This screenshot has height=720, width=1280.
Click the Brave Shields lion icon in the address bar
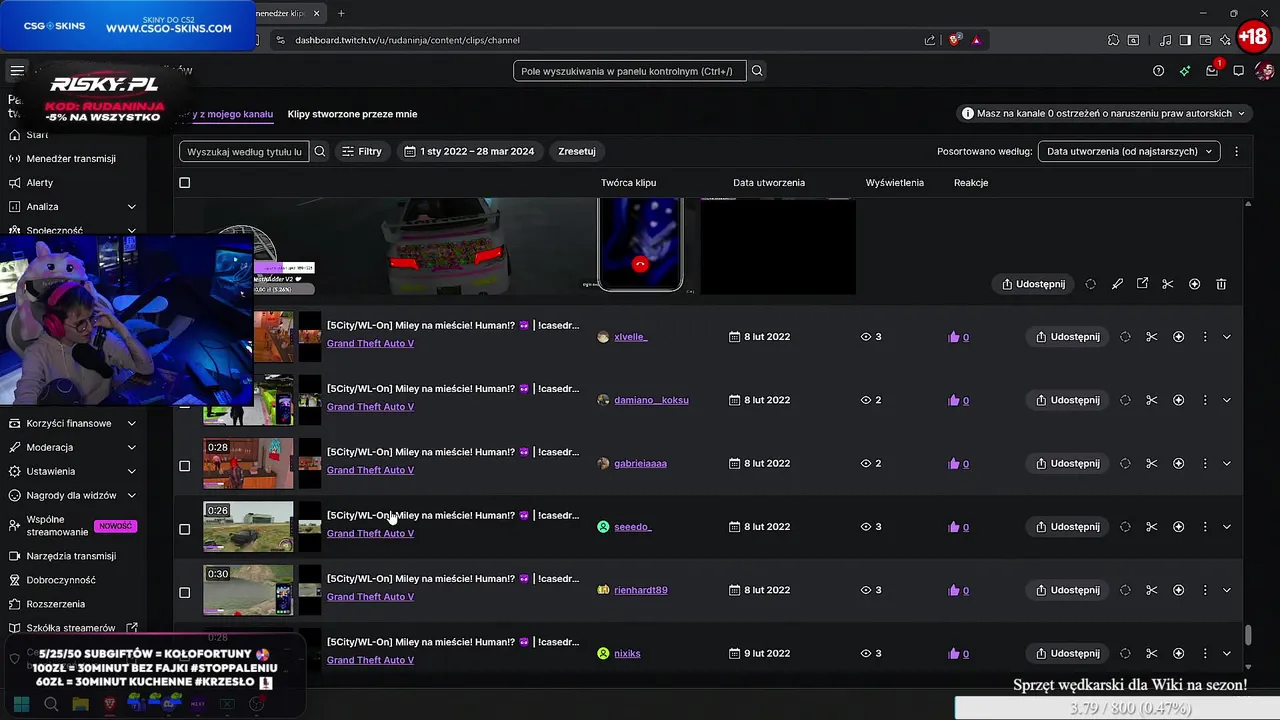pos(955,40)
